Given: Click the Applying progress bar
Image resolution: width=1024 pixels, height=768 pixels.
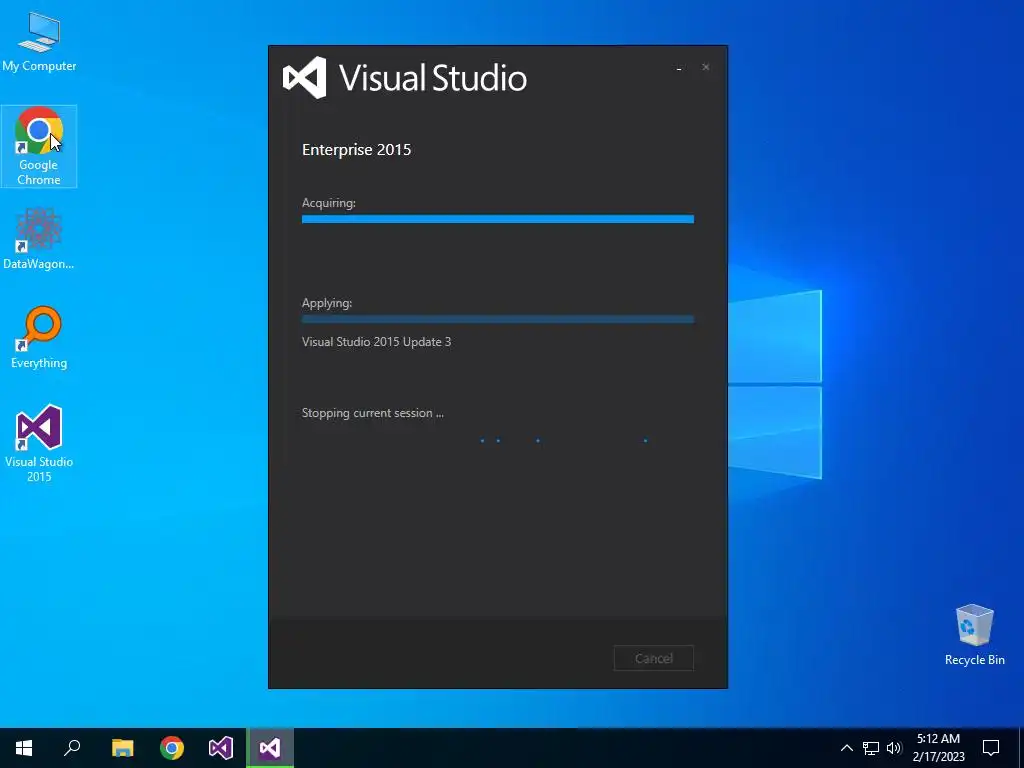Looking at the screenshot, I should click(498, 319).
